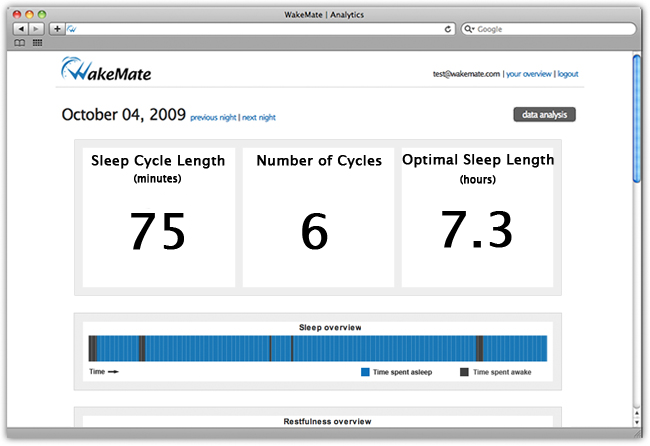Click the Sleep overview timeline bar
The width and height of the screenshot is (650, 446).
click(x=317, y=348)
